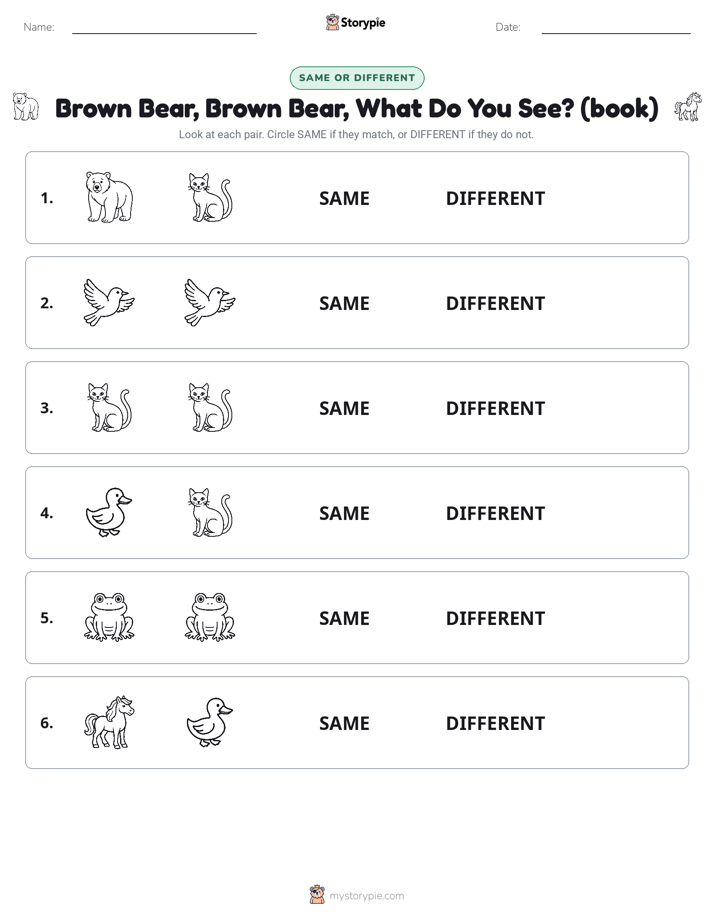Click the small bear icon beside title

coord(26,107)
